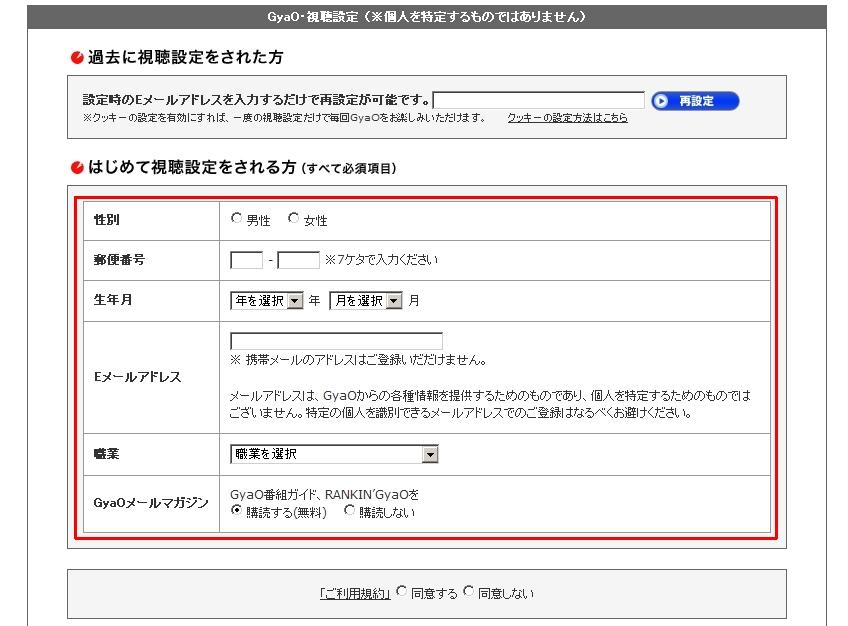
Task: Expand the 職業を選択 dropdown
Action: pyautogui.click(x=334, y=454)
